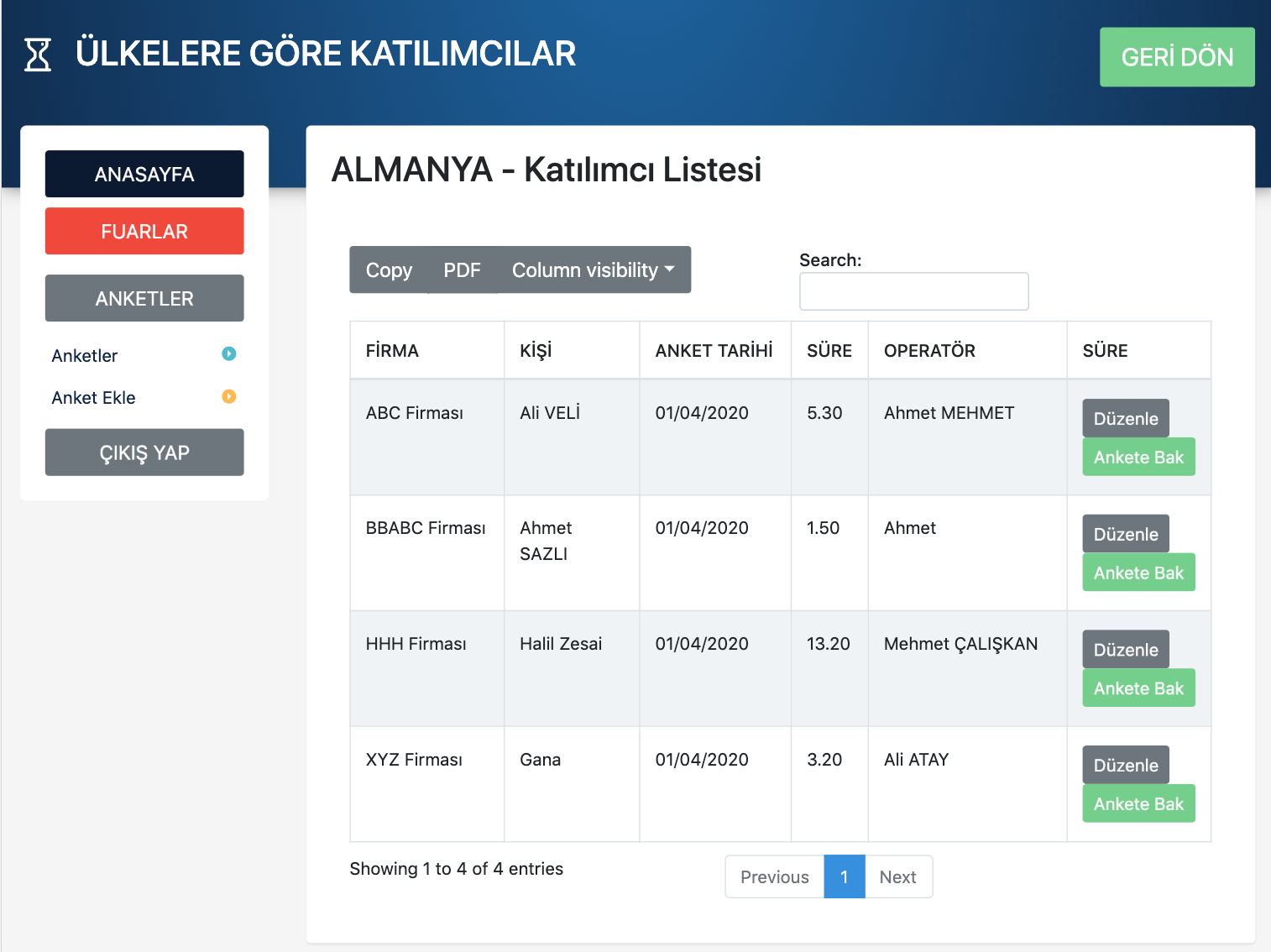Screen dimensions: 1271x952
Task: View survey for BBABC Firması with Ankete Bak
Action: [x=1138, y=573]
